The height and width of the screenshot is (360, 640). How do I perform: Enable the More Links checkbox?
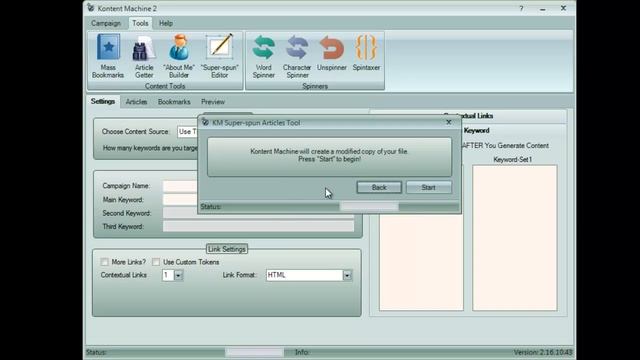(104, 262)
